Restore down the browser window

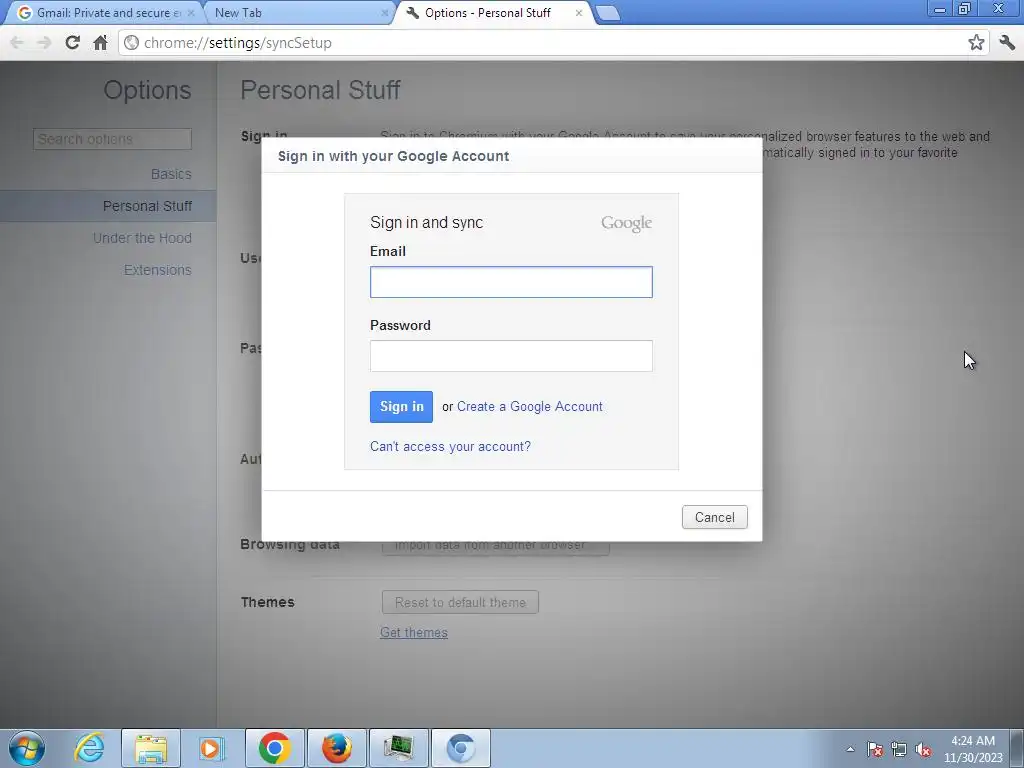965,9
